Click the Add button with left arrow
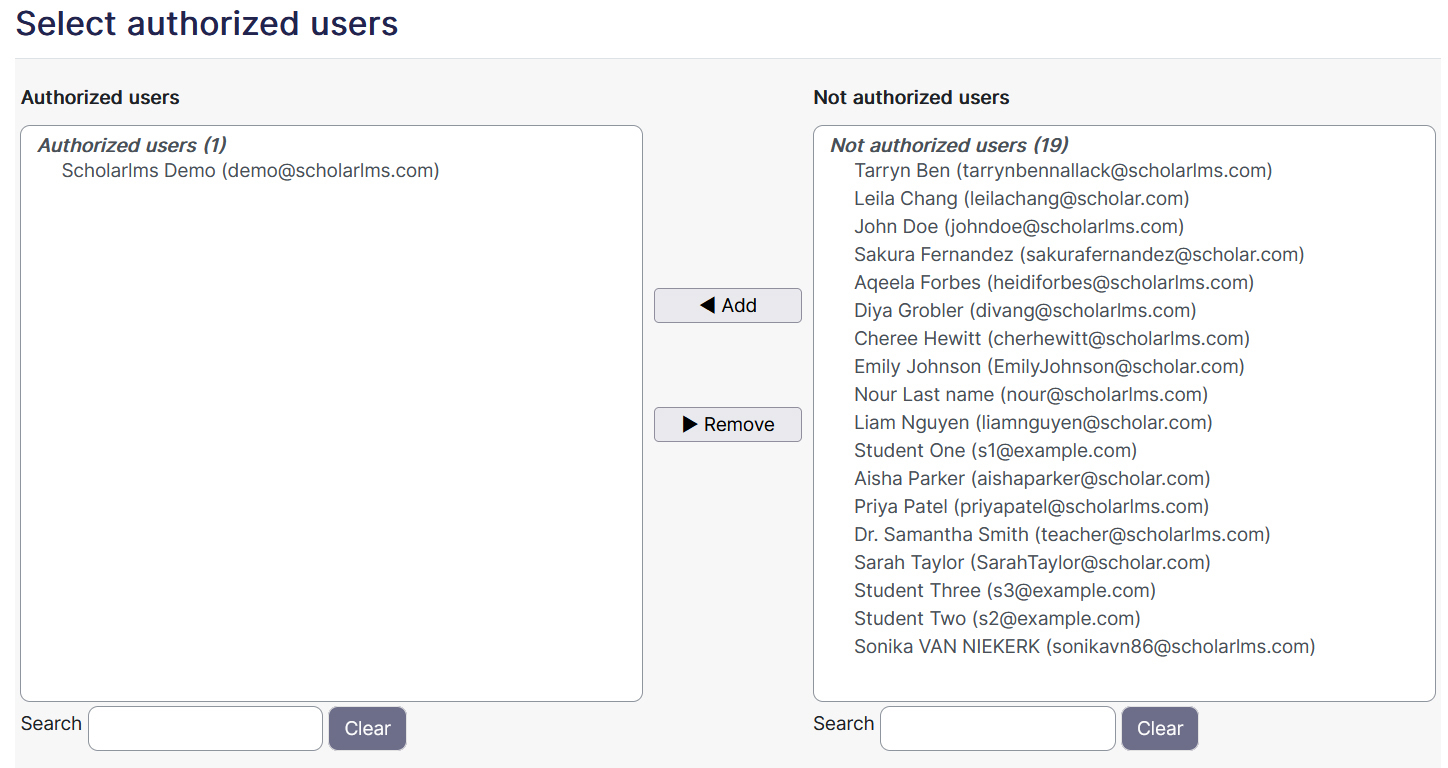The image size is (1448, 768). pos(727,305)
